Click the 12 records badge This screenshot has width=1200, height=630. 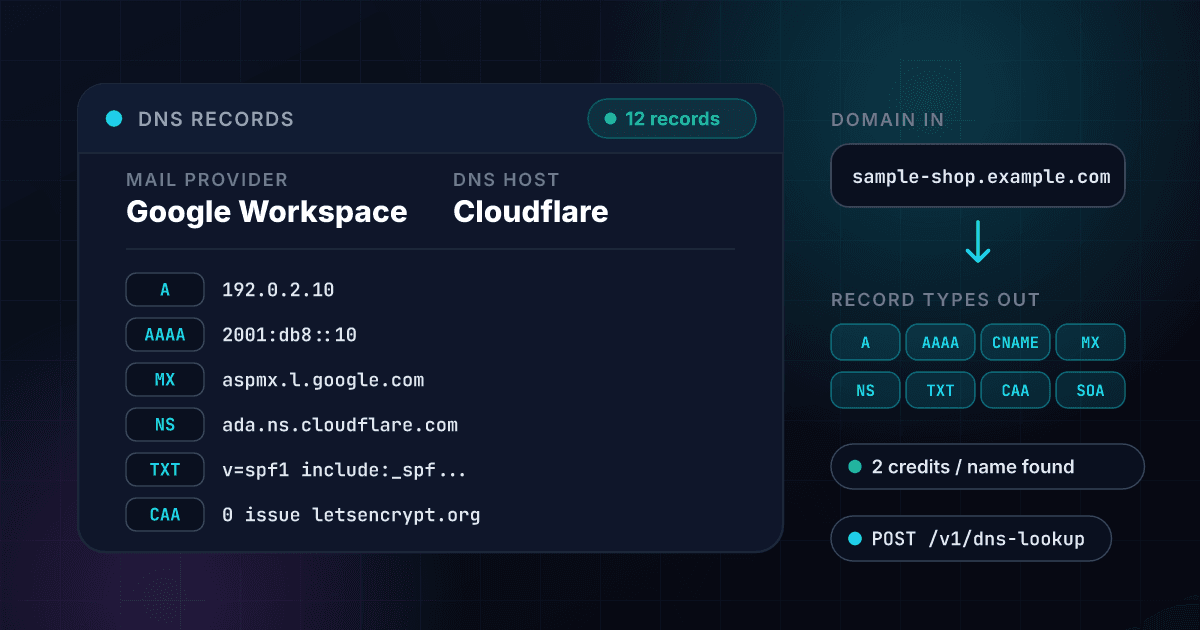click(672, 119)
